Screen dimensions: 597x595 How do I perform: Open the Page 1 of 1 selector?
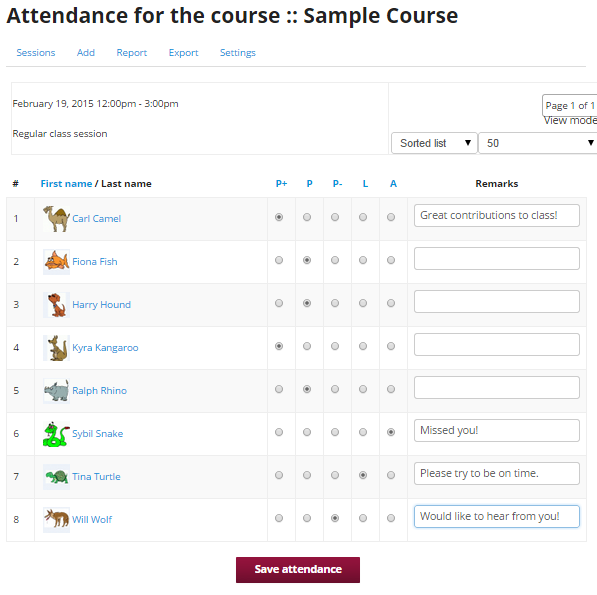tap(570, 105)
